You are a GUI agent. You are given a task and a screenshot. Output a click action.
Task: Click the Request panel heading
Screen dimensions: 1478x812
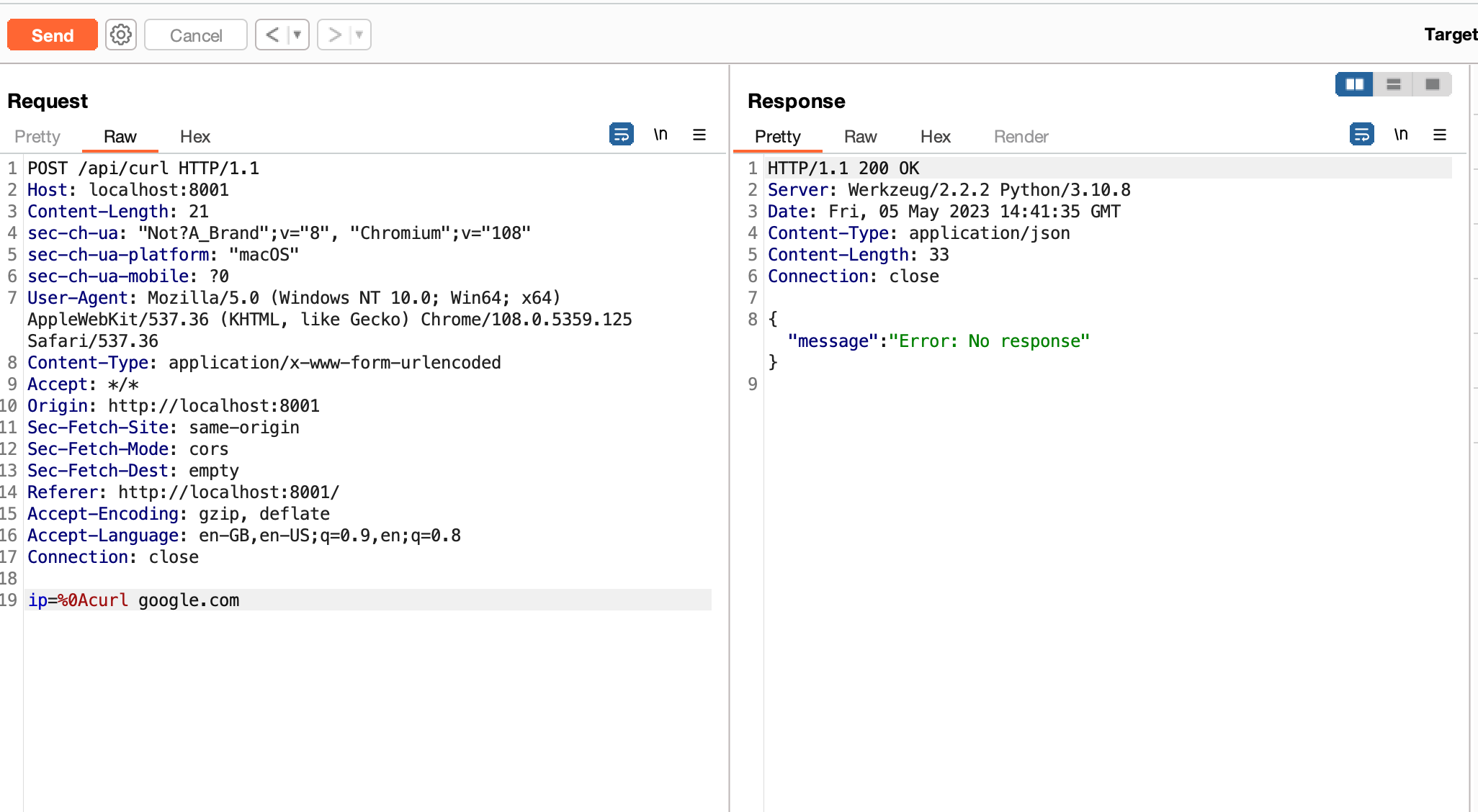tap(48, 101)
